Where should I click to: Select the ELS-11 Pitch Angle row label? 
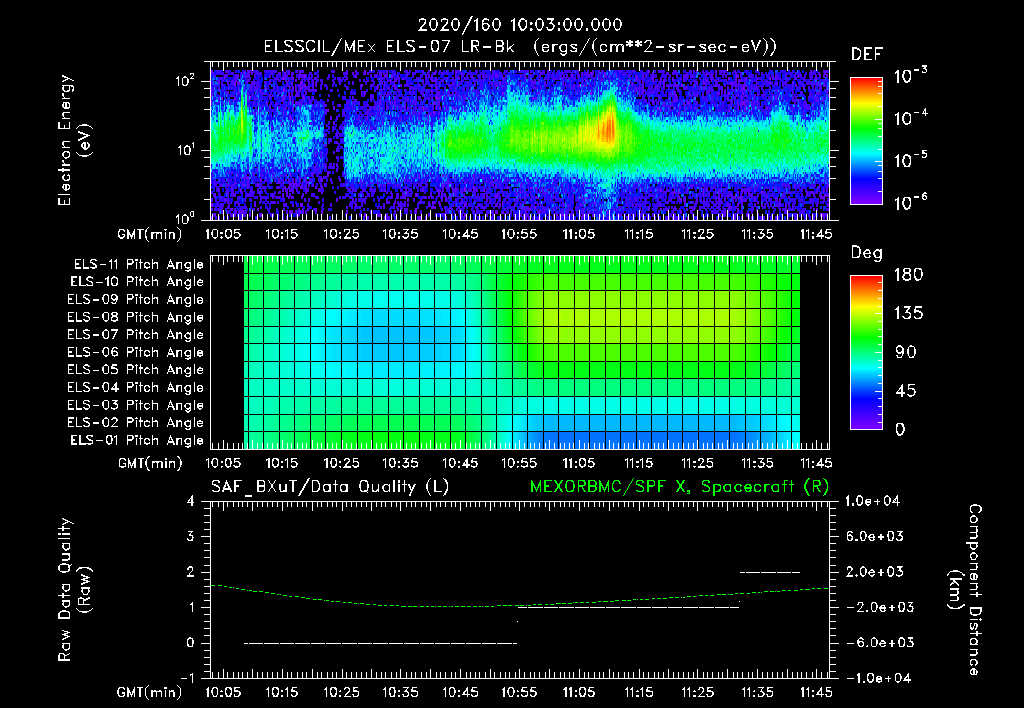click(x=138, y=265)
